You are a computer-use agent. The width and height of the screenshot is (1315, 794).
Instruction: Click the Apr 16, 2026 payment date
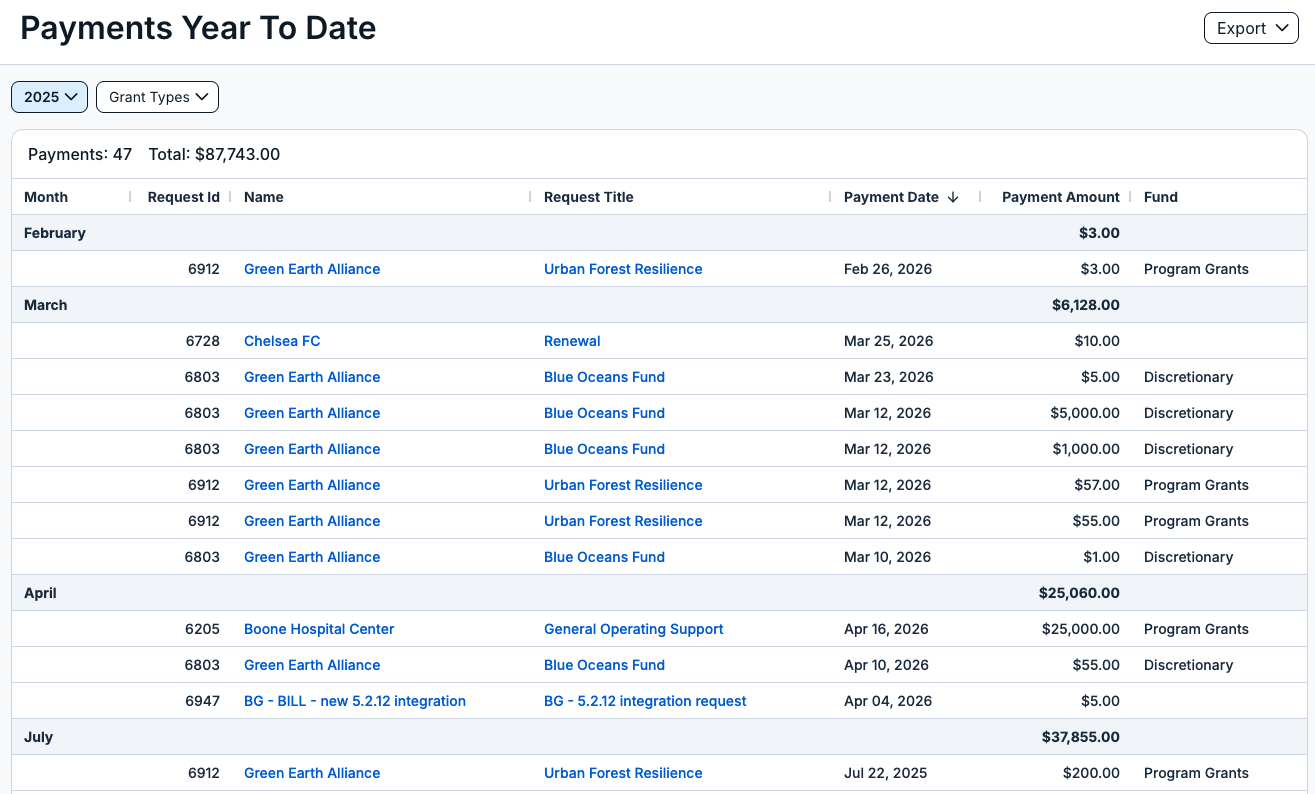[886, 629]
